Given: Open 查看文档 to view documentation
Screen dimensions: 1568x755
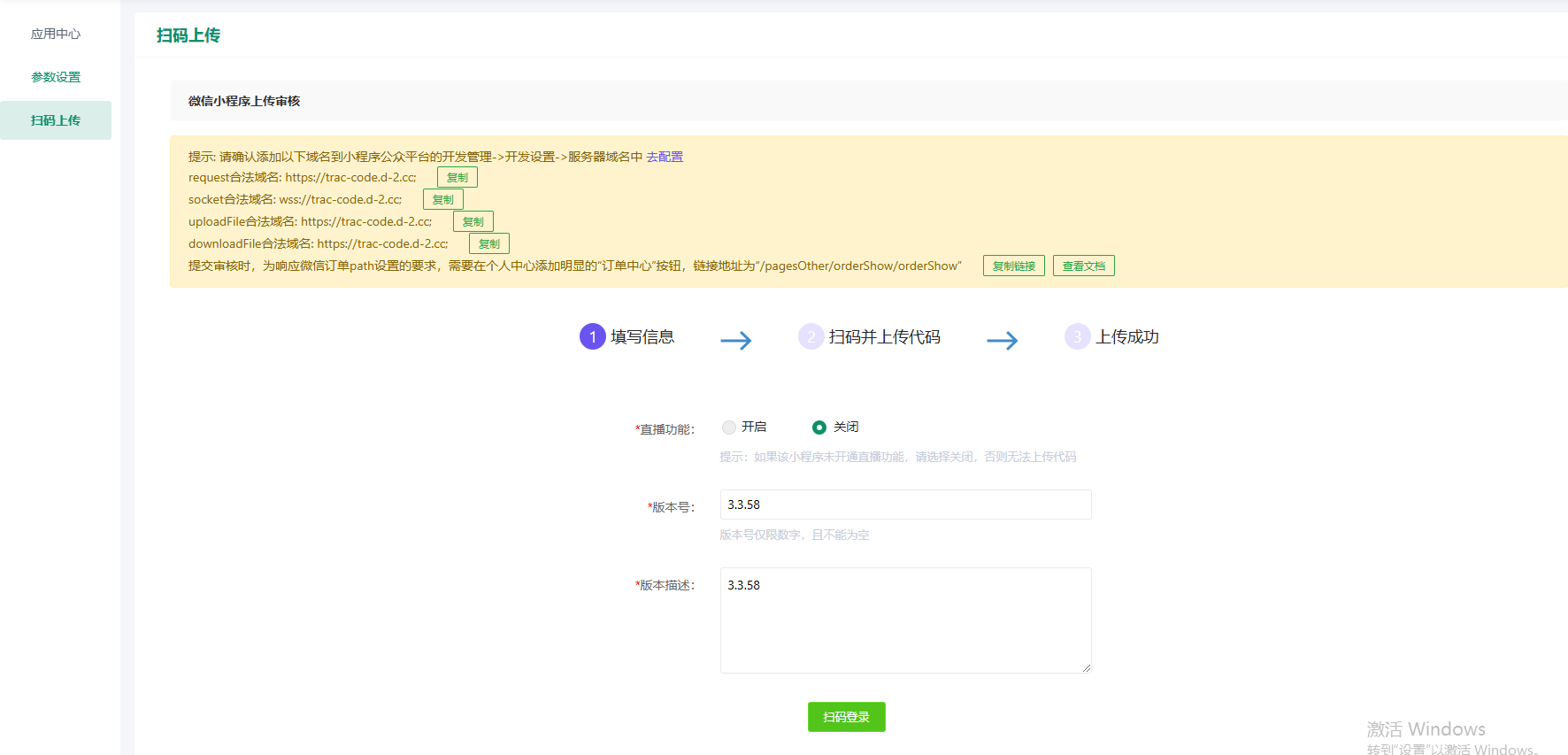Looking at the screenshot, I should click(x=1083, y=266).
